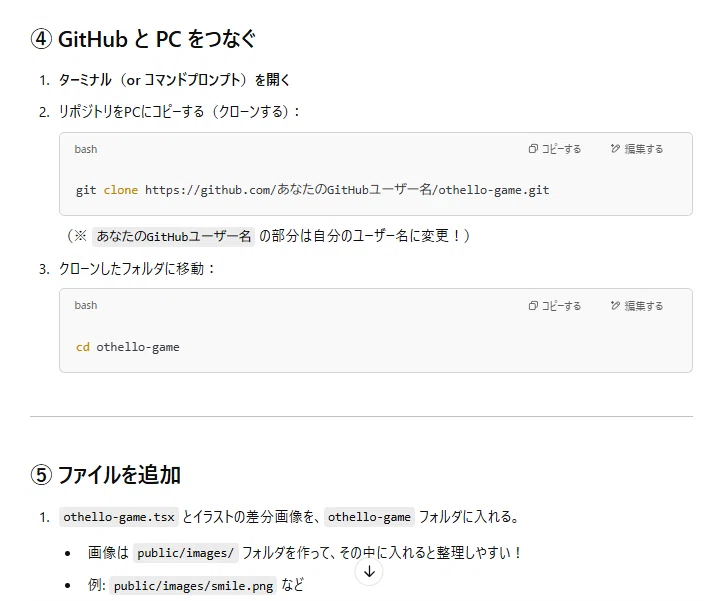
Task: Copy the git clone code block
Action: tap(554, 149)
